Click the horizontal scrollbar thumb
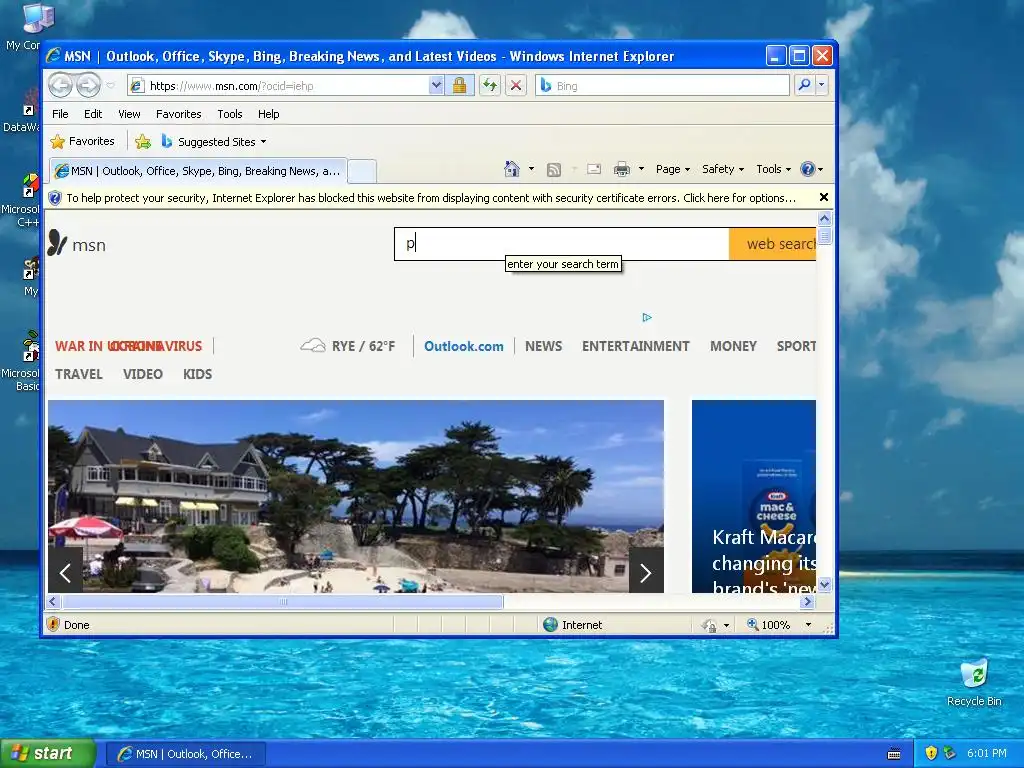Viewport: 1024px width, 768px height. tap(283, 601)
